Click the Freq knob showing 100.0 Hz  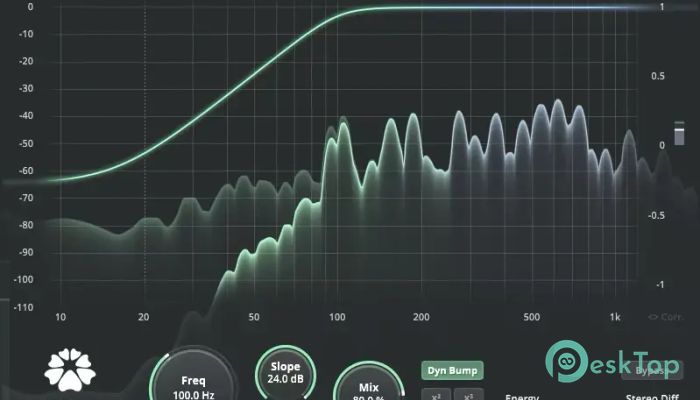pos(194,384)
